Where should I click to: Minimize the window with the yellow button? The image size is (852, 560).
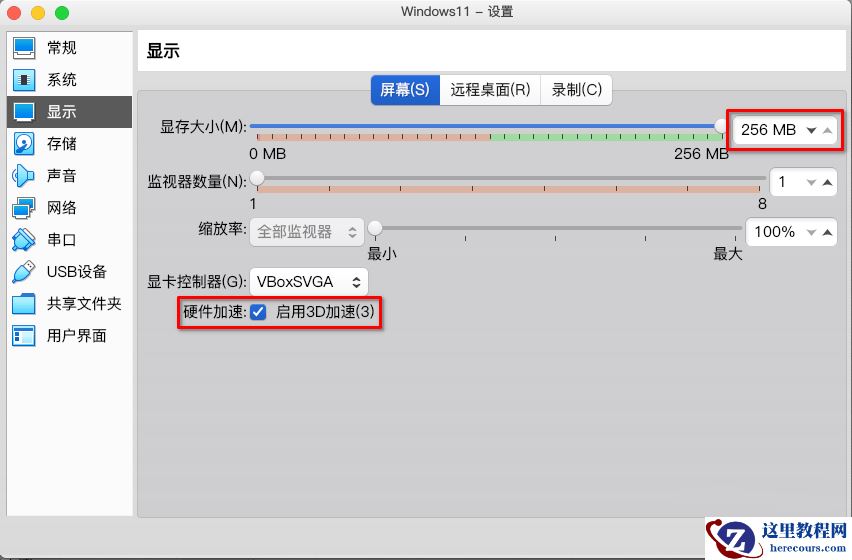point(38,12)
